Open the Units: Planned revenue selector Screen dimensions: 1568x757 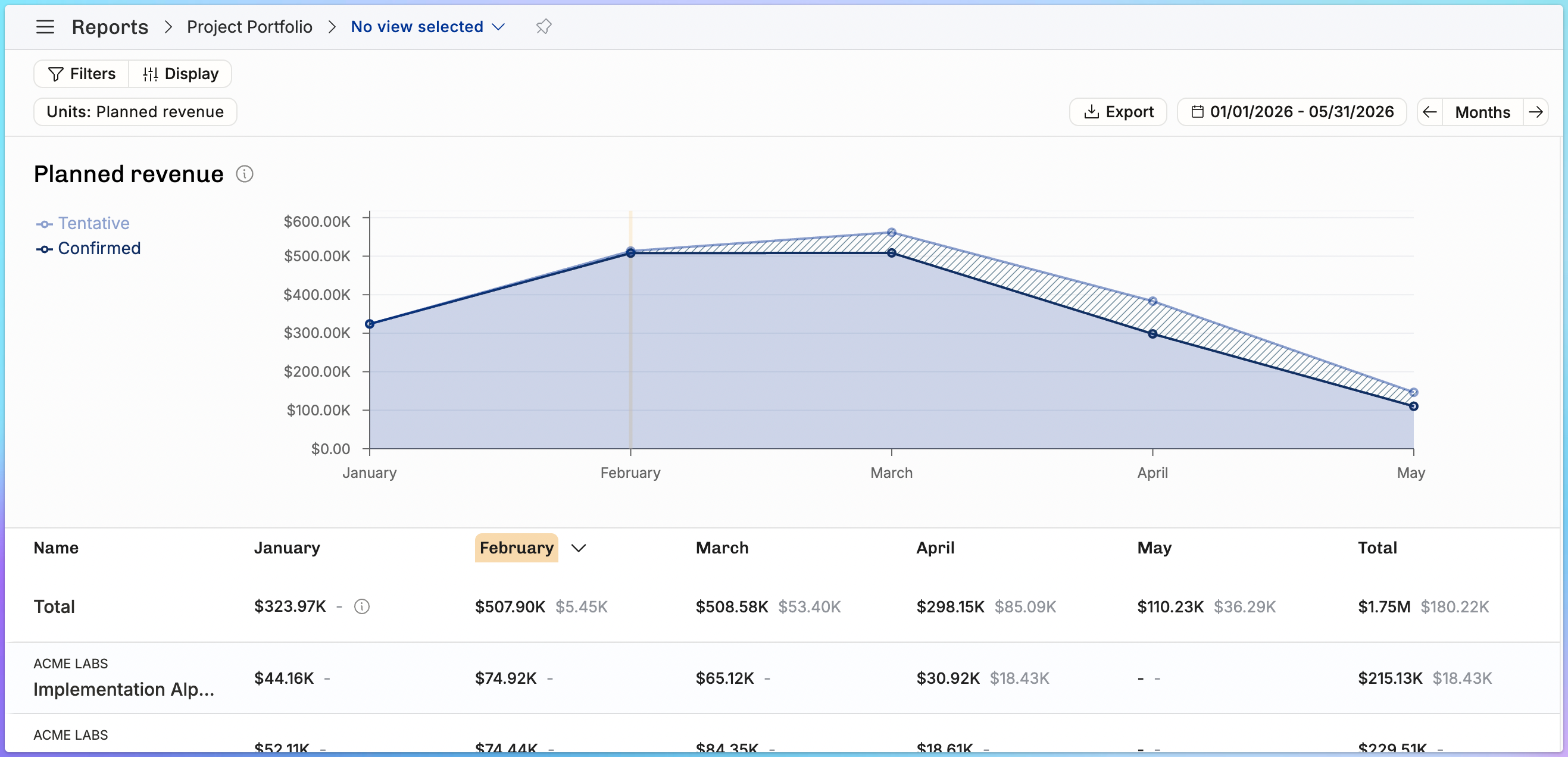135,112
